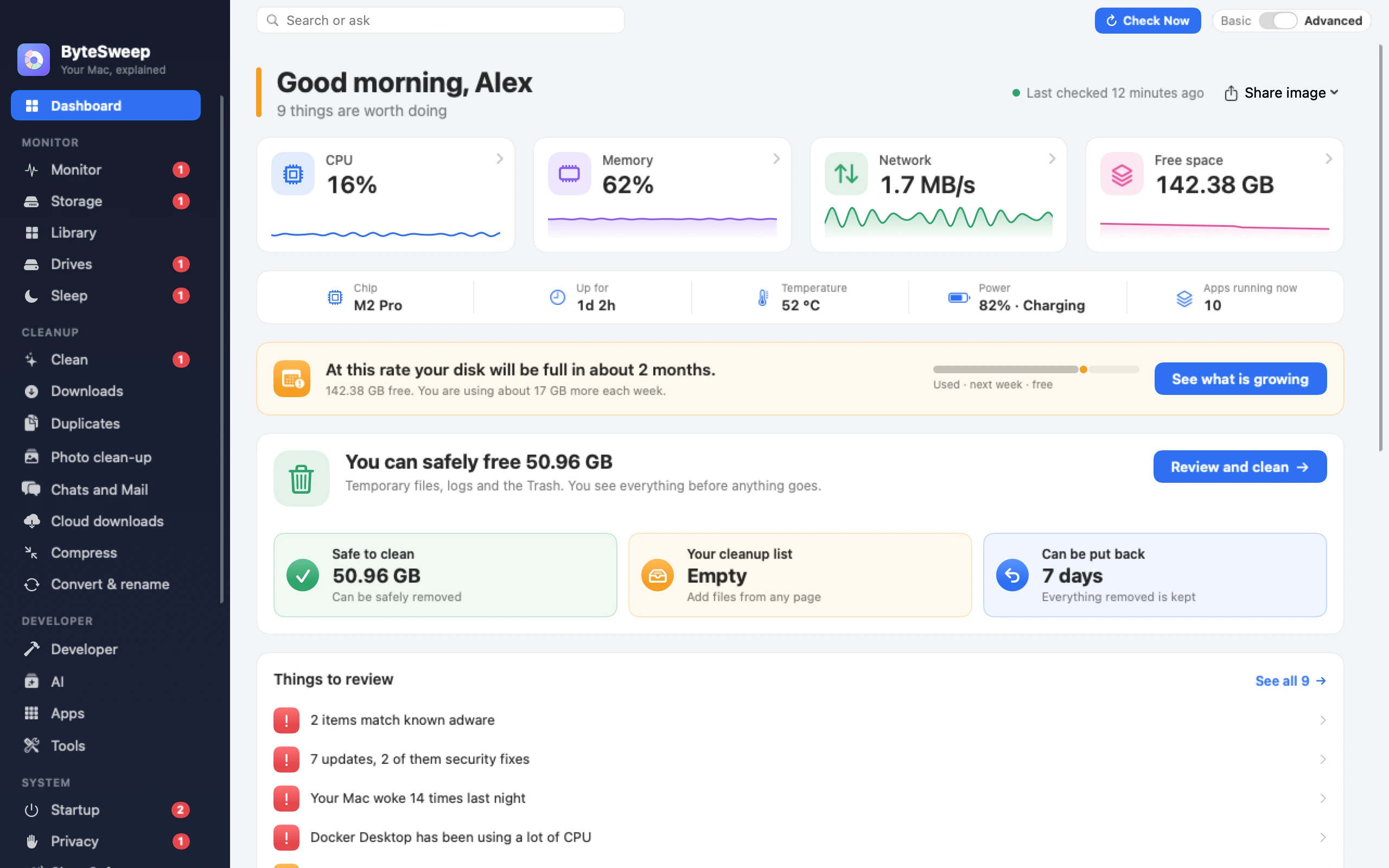The image size is (1389, 868).
Task: Click the Search or ask field
Action: (440, 21)
